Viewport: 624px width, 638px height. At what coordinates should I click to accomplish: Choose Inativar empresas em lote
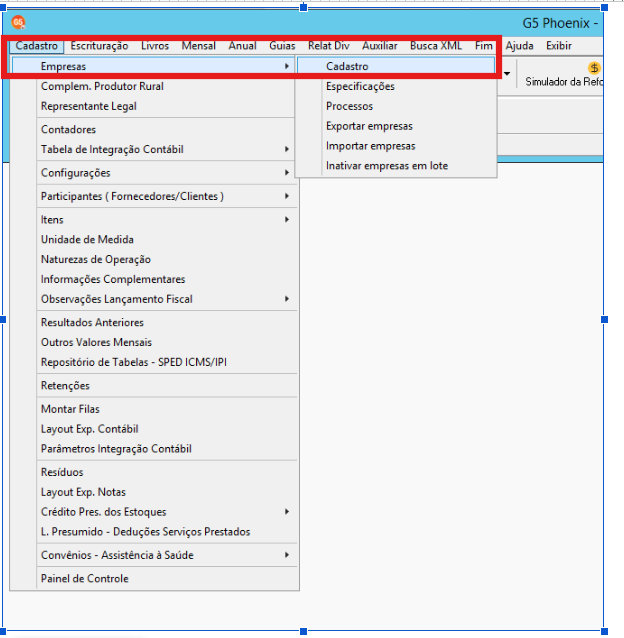(x=396, y=166)
